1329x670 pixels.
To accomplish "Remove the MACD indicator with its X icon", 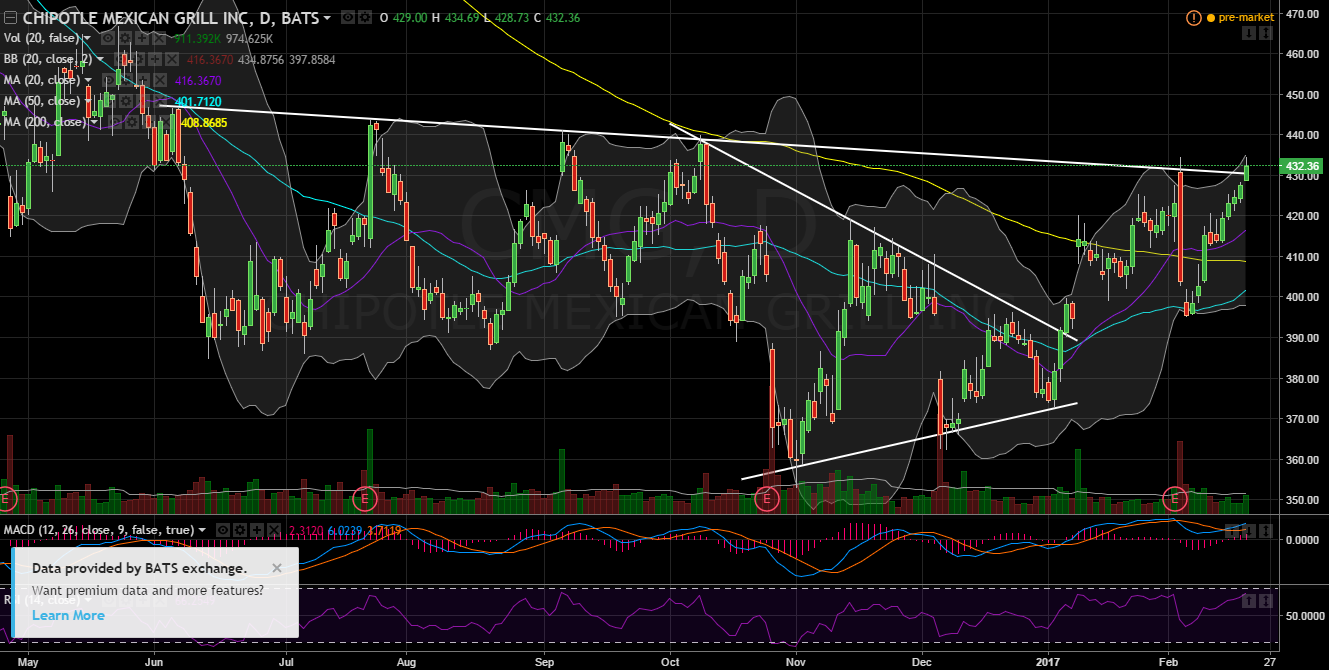I will 274,529.
